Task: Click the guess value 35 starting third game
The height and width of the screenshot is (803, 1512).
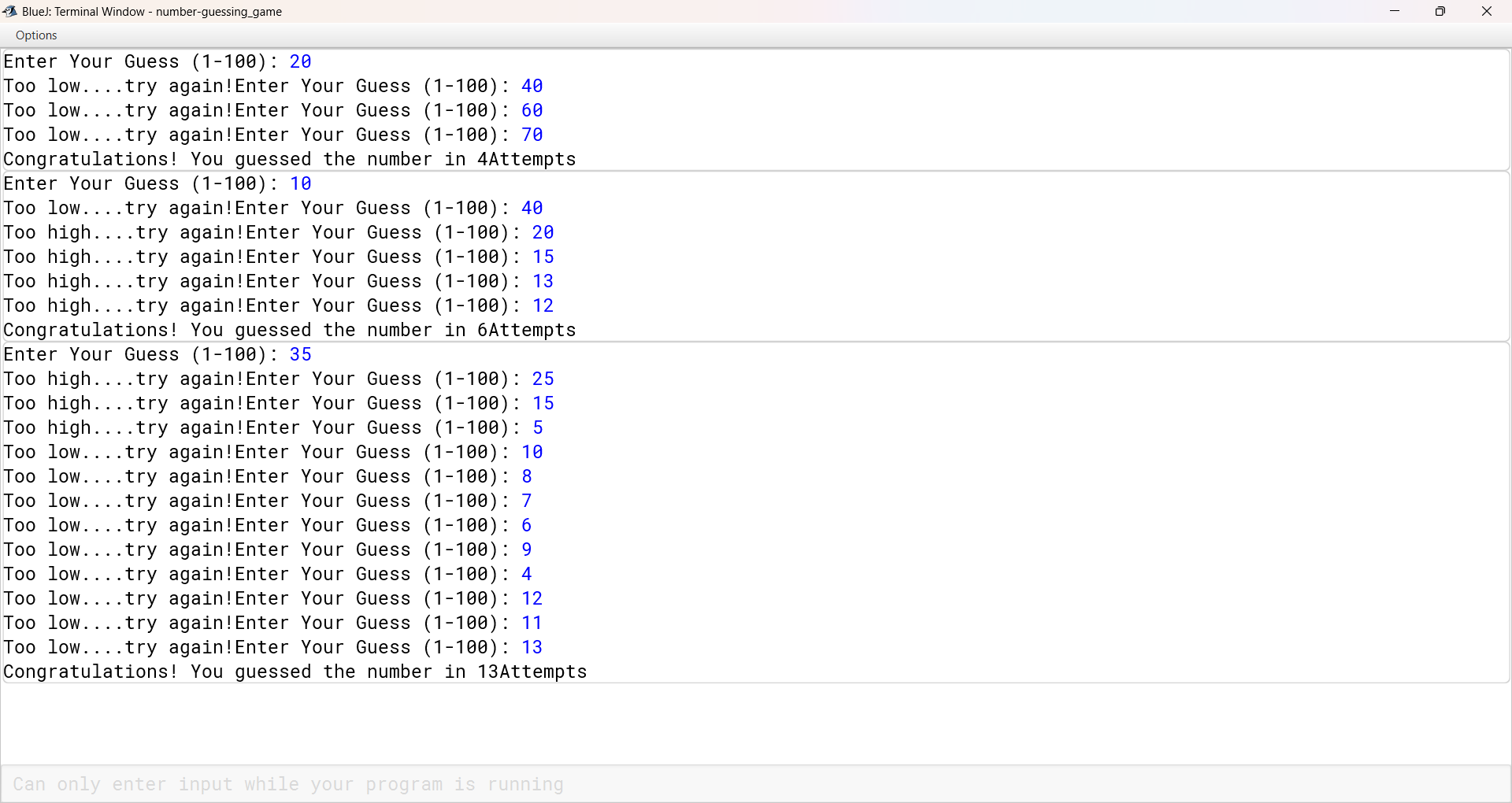Action: [300, 354]
